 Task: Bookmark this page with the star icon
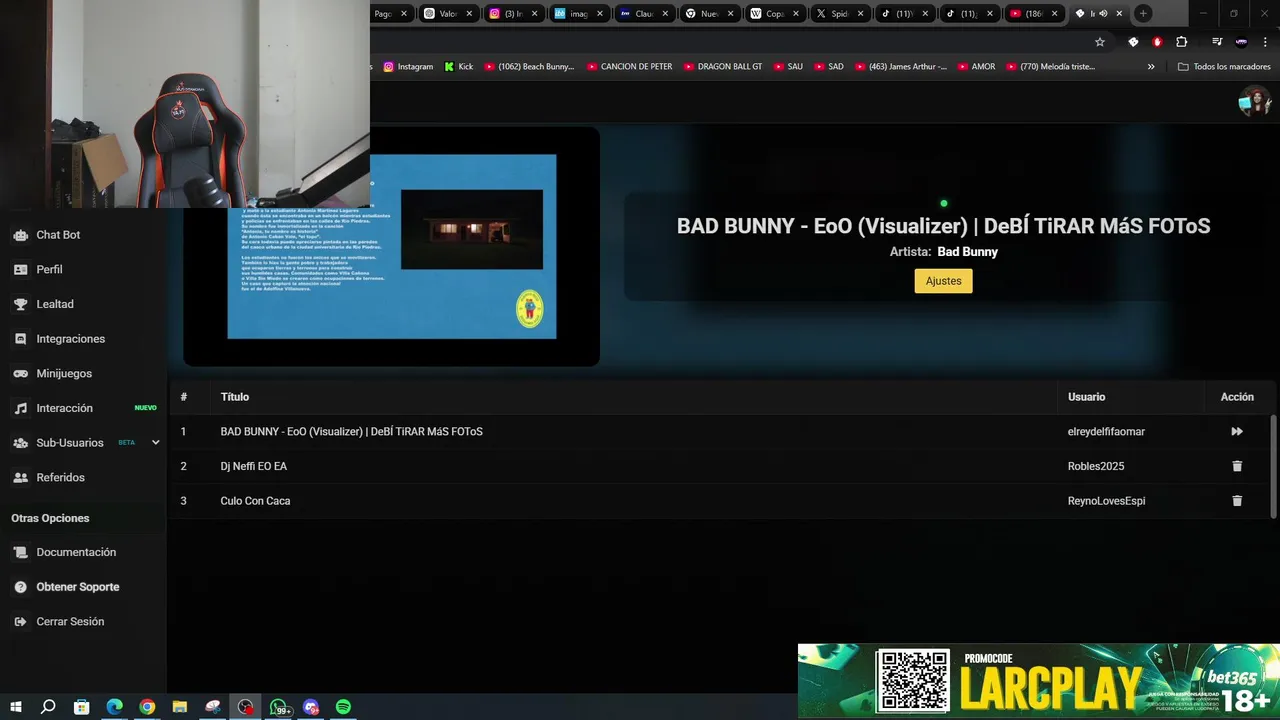point(1100,42)
